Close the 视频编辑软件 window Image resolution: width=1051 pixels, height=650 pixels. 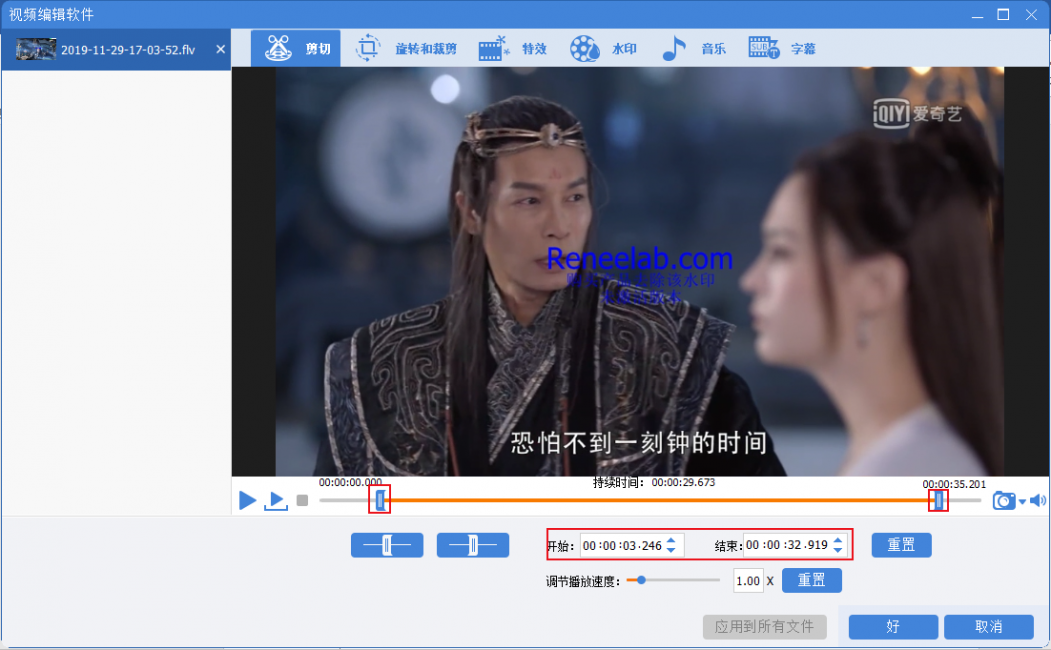[x=1031, y=15]
